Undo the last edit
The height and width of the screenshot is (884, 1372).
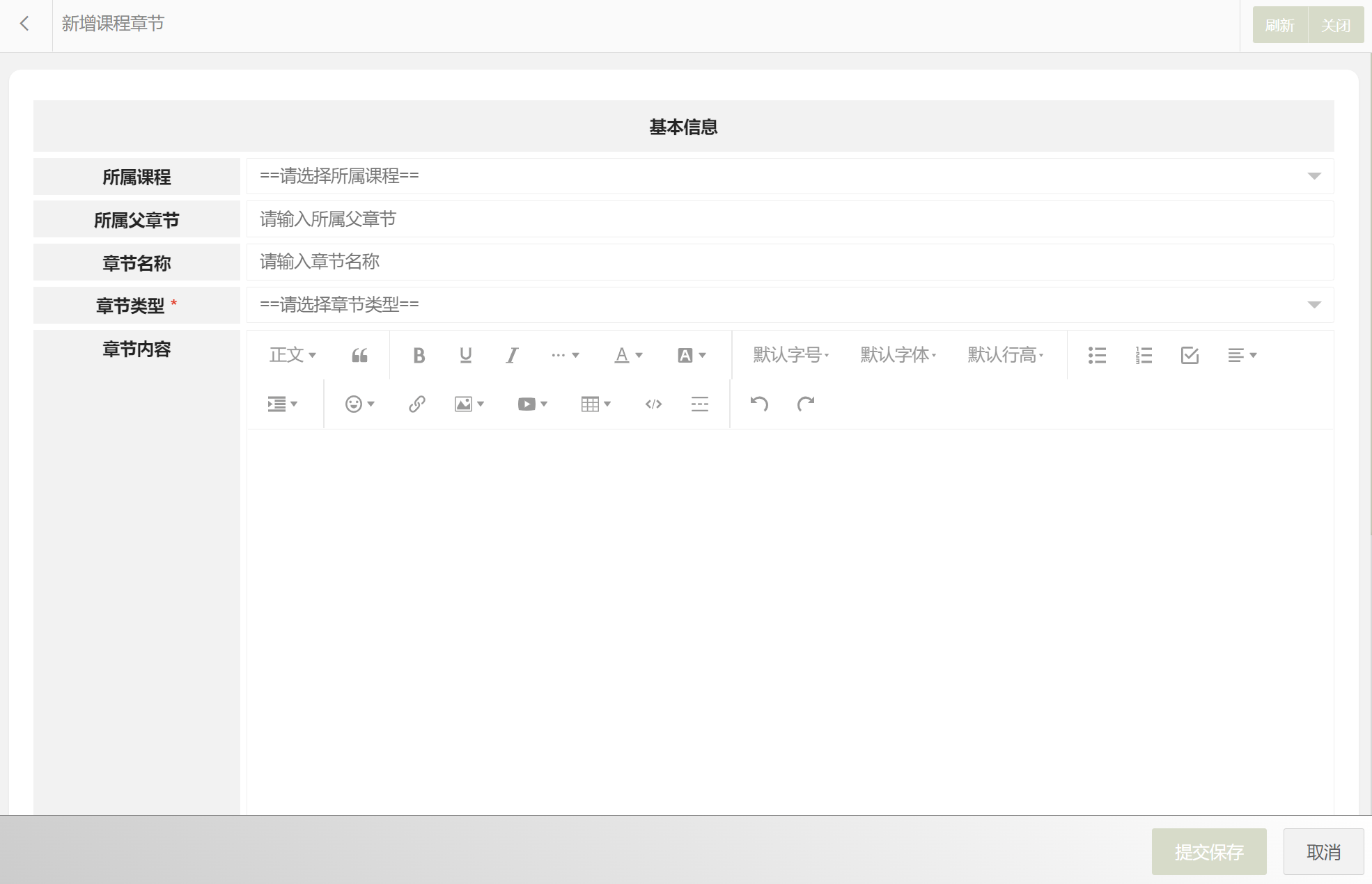[x=759, y=404]
